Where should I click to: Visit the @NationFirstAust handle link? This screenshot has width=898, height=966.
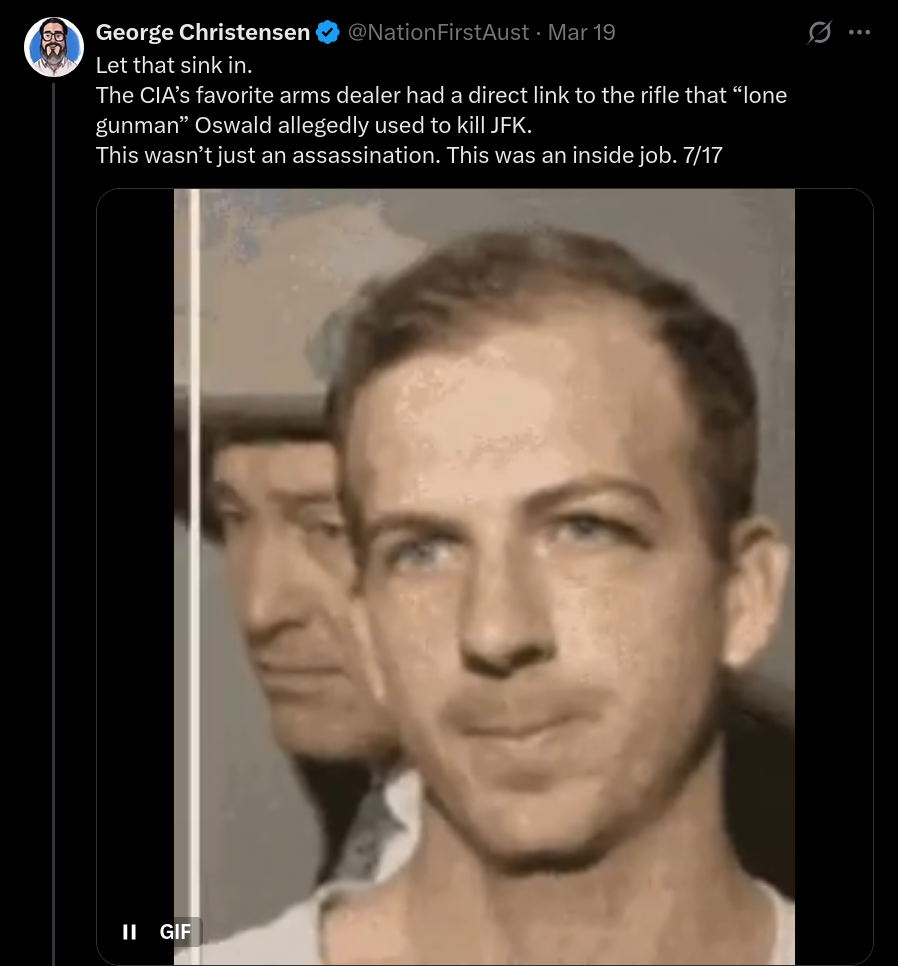pos(438,32)
